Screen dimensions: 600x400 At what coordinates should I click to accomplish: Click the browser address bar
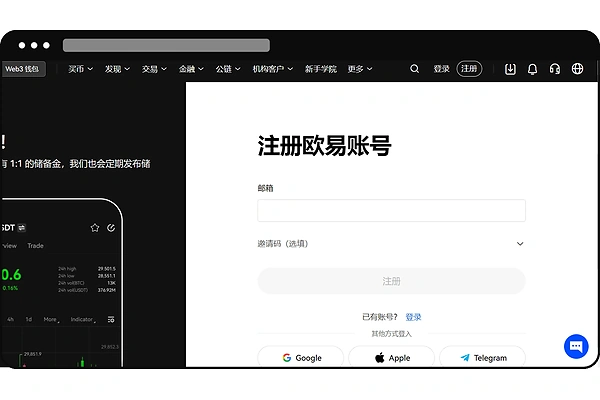click(166, 45)
